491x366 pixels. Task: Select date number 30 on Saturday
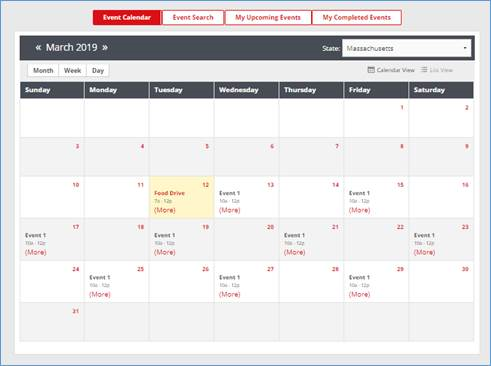click(x=465, y=269)
